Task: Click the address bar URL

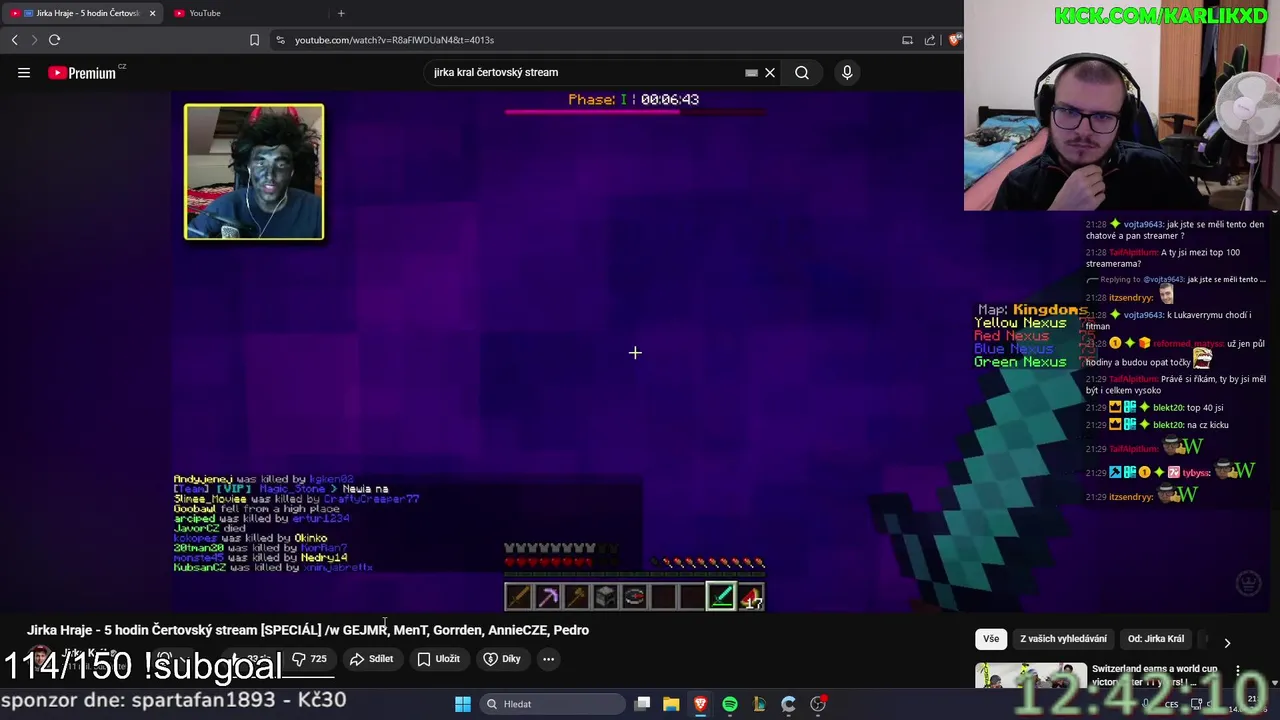Action: coord(394,40)
